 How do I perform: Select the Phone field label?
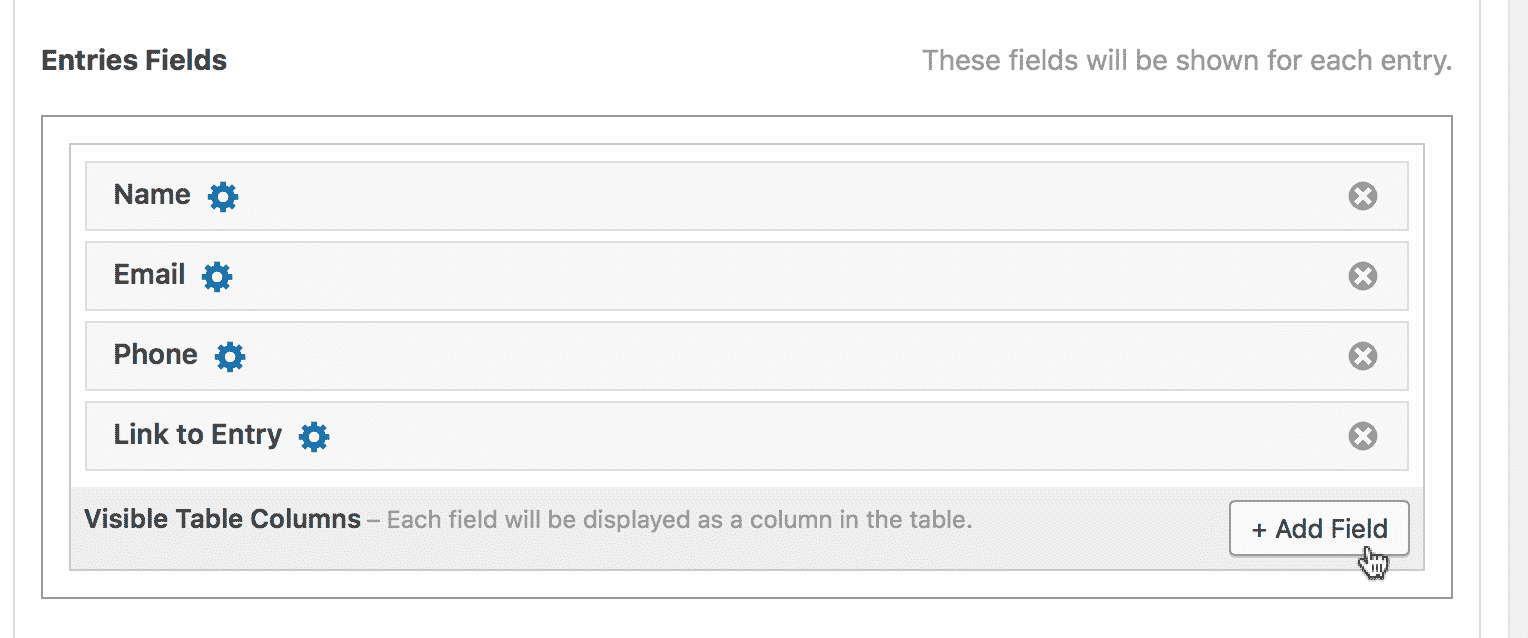155,354
